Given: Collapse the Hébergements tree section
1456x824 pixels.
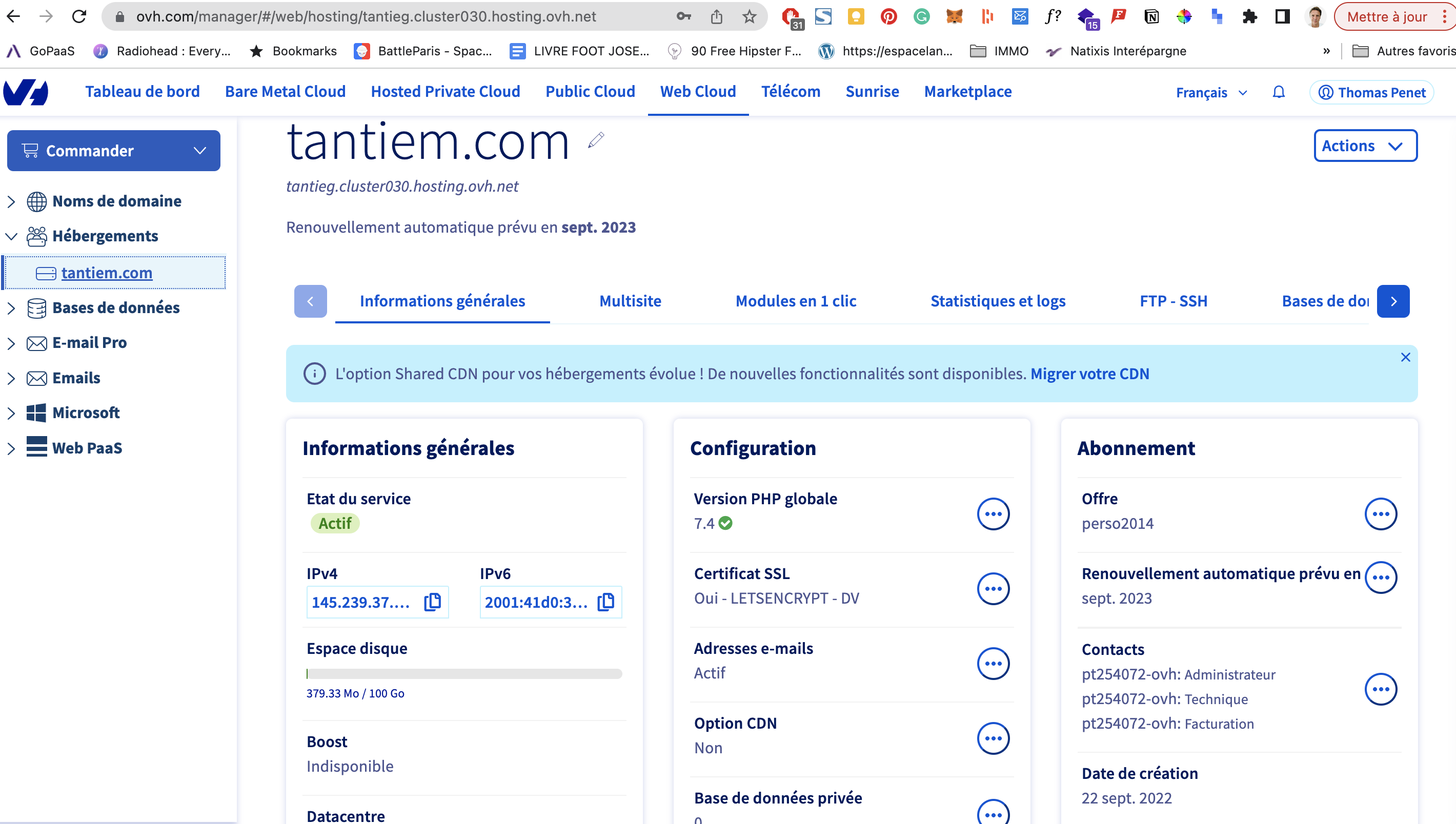Looking at the screenshot, I should pos(11,236).
